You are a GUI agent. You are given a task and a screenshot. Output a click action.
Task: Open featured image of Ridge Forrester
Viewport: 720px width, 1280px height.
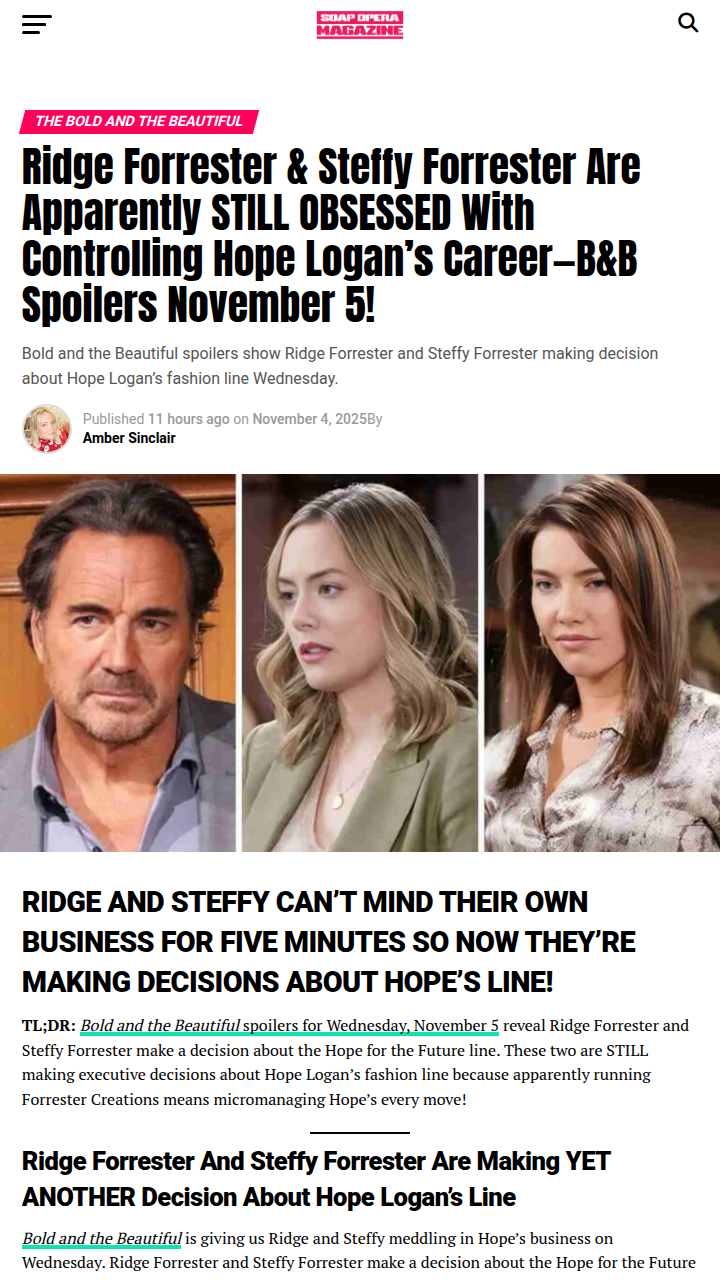click(x=118, y=663)
